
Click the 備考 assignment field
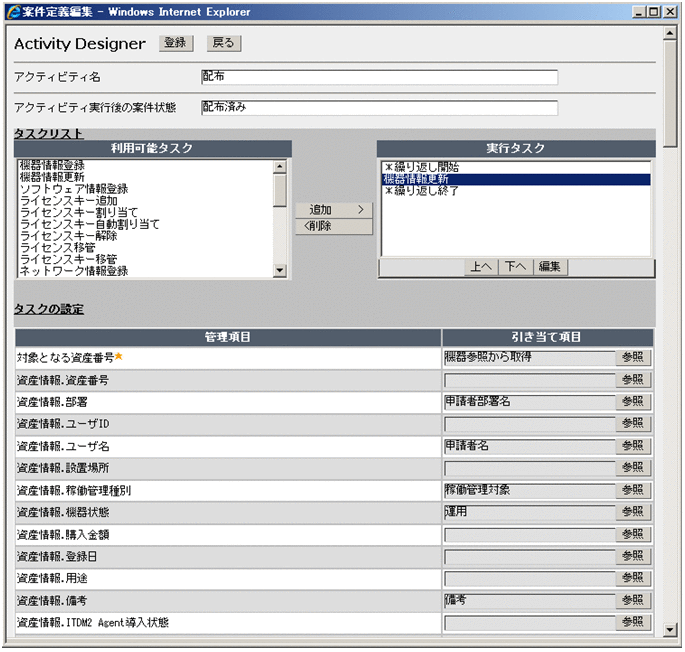coord(529,600)
